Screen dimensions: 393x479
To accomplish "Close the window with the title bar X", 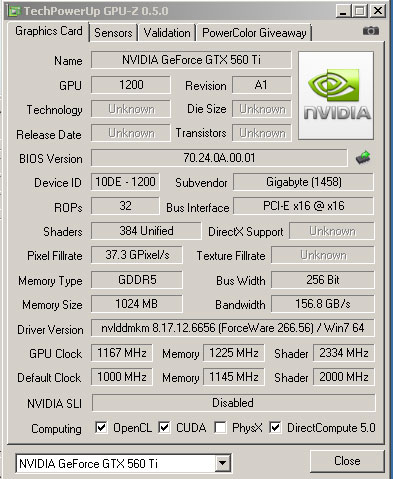I will 378,11.
